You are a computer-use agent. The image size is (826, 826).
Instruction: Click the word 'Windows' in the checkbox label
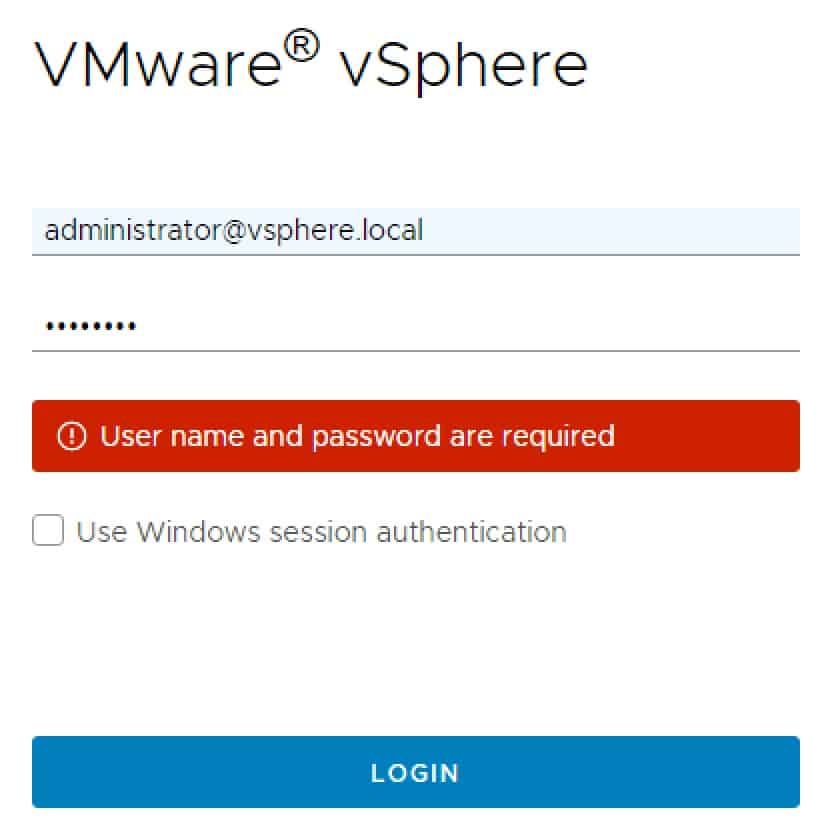199,532
